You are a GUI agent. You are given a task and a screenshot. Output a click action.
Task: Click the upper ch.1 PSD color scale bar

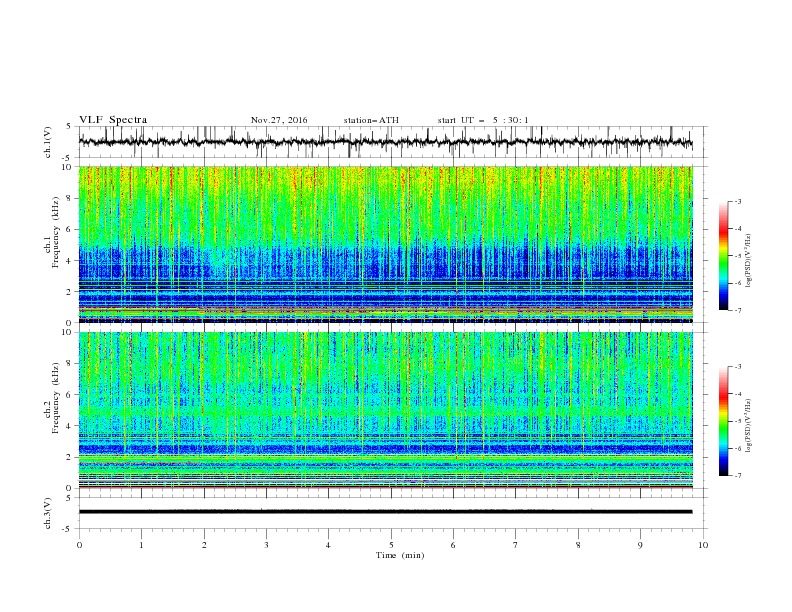tap(723, 256)
